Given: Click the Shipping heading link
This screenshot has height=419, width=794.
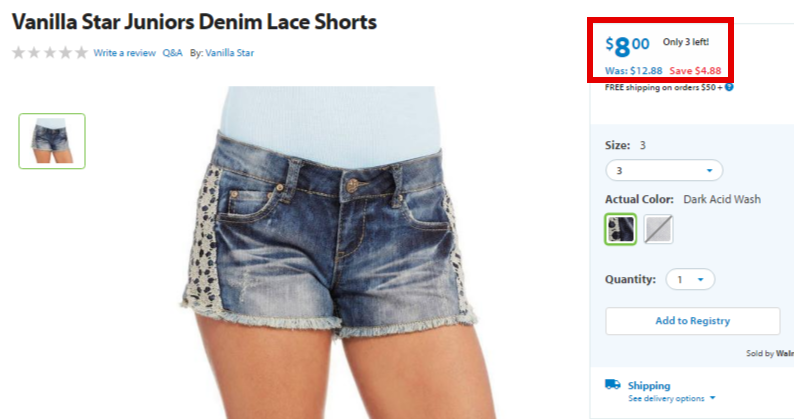Looking at the screenshot, I should 649,386.
